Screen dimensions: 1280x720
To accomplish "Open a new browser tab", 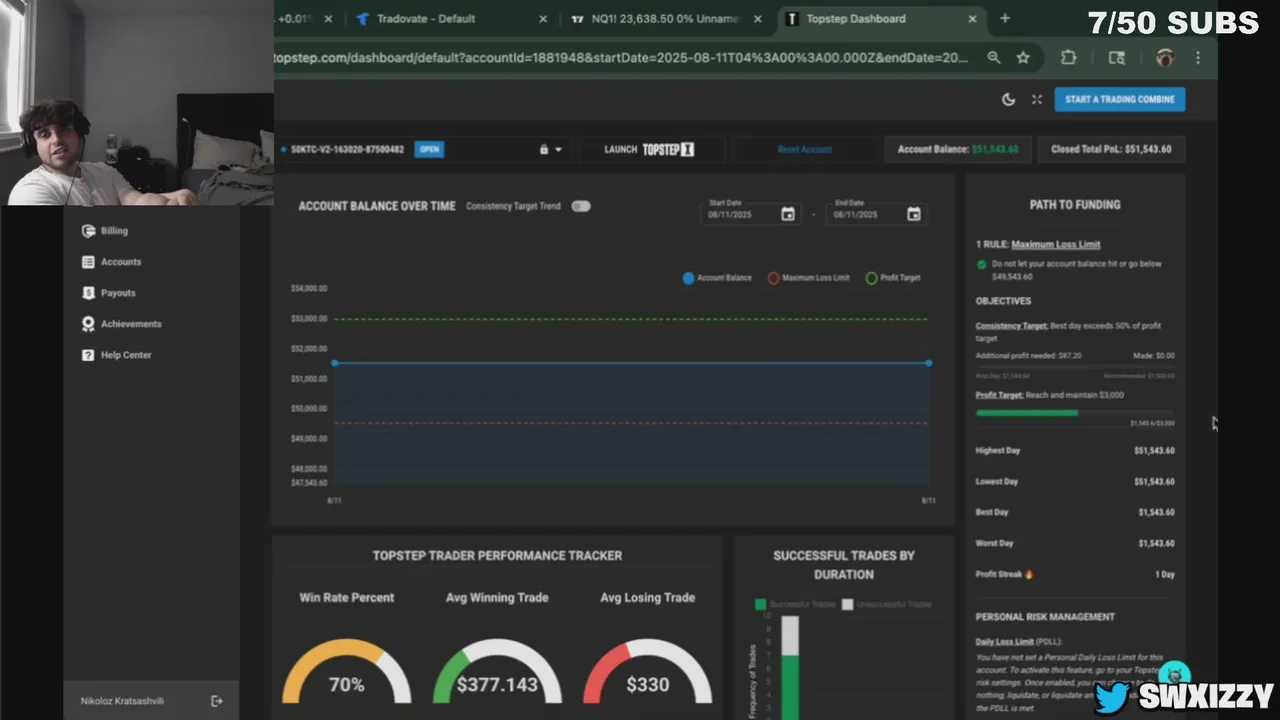I will click(1005, 18).
